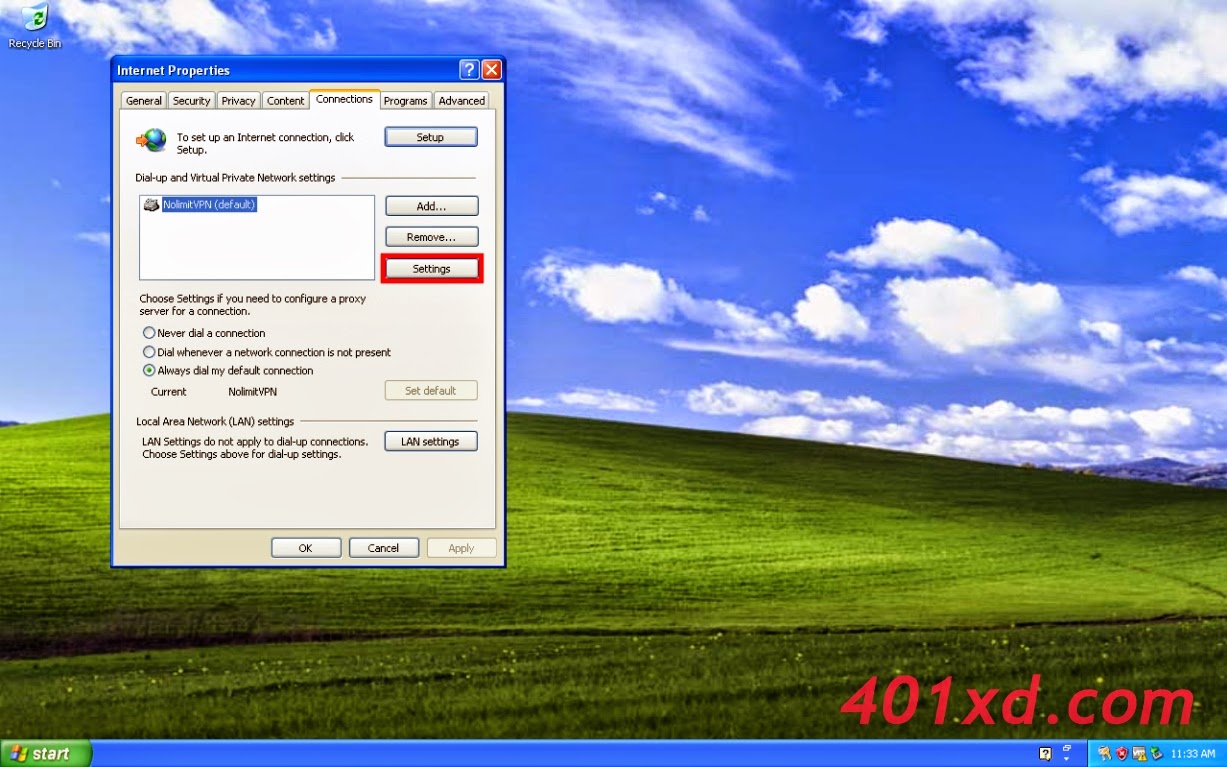Click the NolimitVPN modem icon in list

tap(151, 205)
